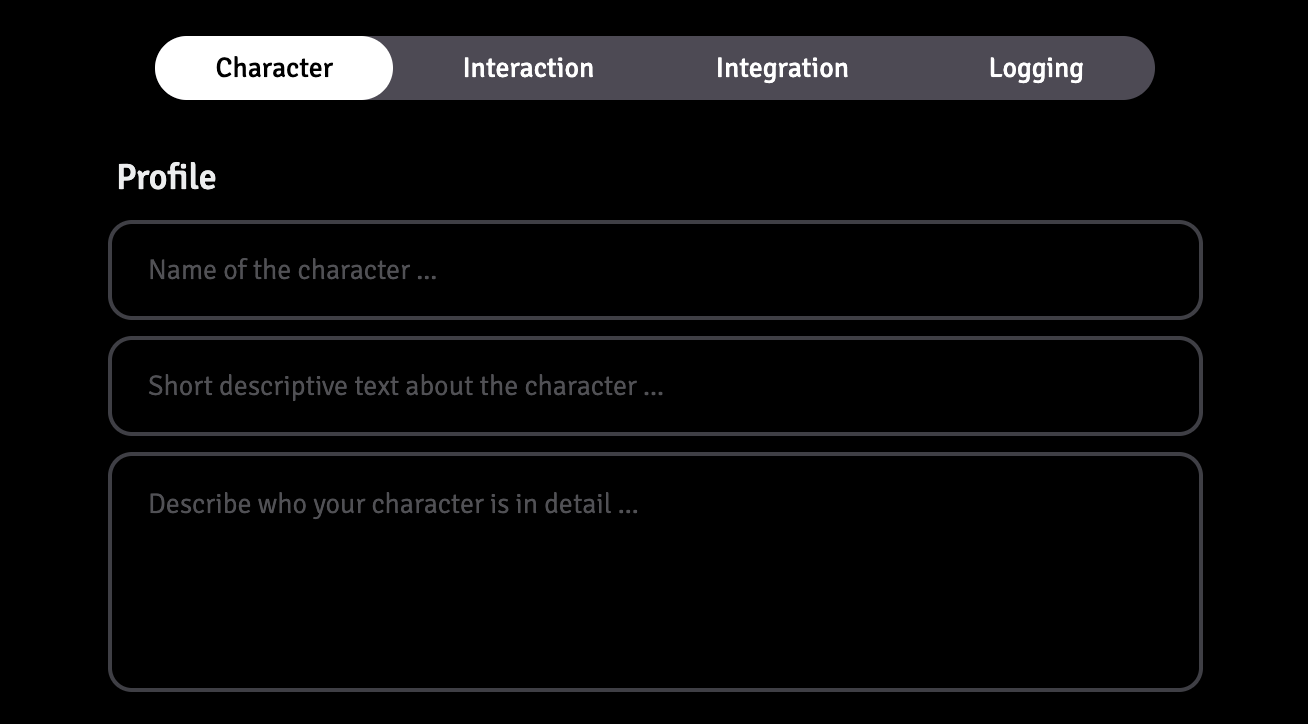Click the detailed character description textarea
The image size is (1308, 724).
pos(655,570)
